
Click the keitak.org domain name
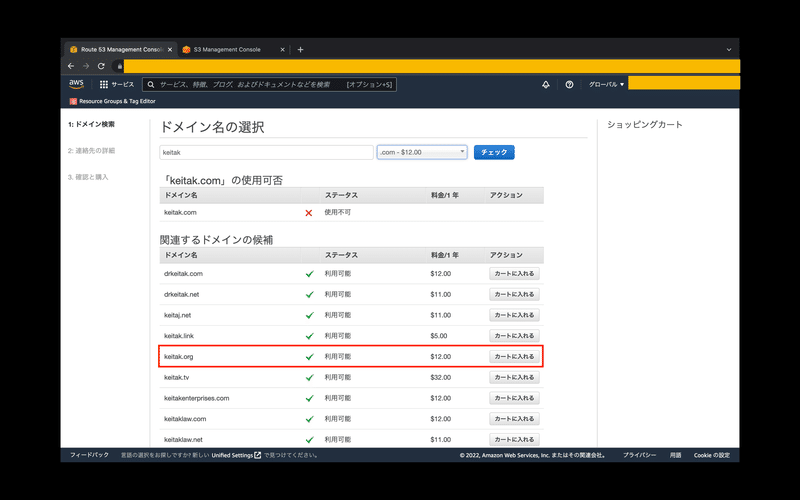click(x=179, y=357)
